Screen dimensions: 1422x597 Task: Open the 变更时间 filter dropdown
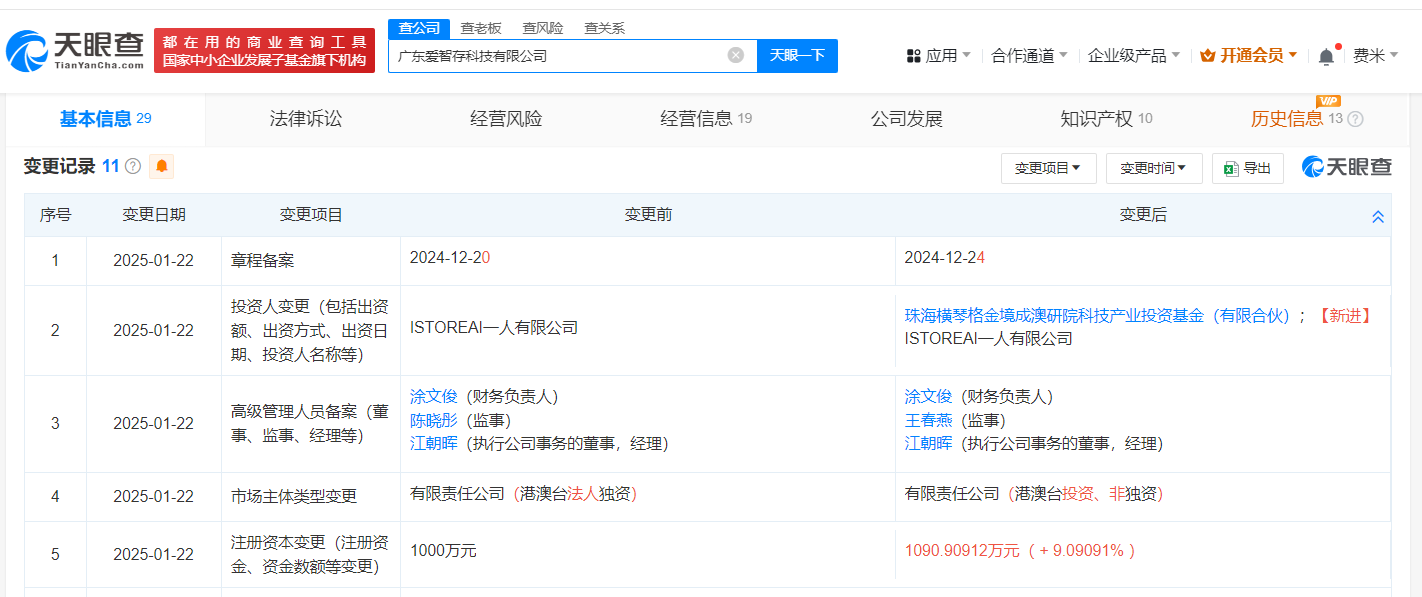click(1153, 169)
